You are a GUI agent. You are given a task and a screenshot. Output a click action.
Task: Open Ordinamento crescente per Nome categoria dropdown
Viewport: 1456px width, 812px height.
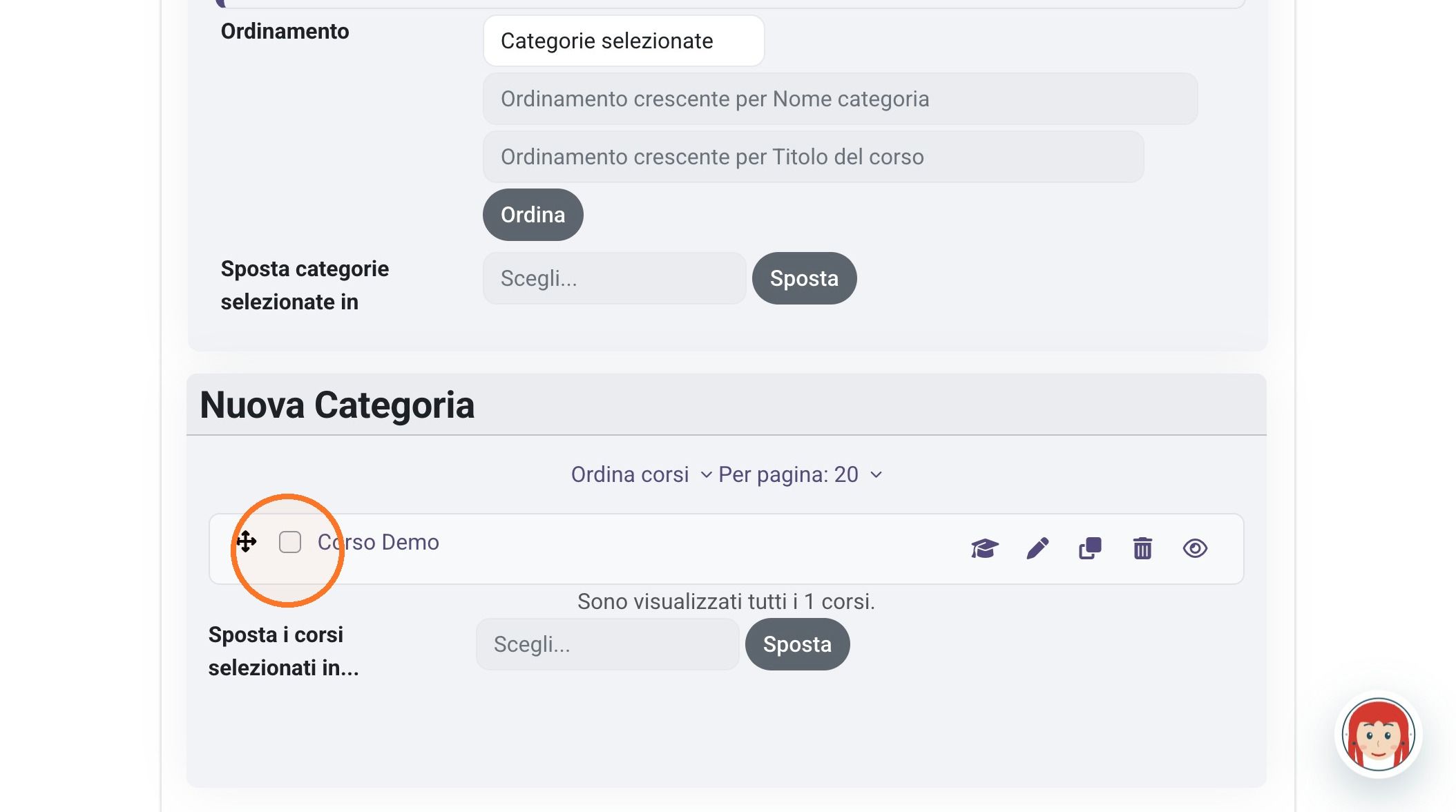coord(840,99)
